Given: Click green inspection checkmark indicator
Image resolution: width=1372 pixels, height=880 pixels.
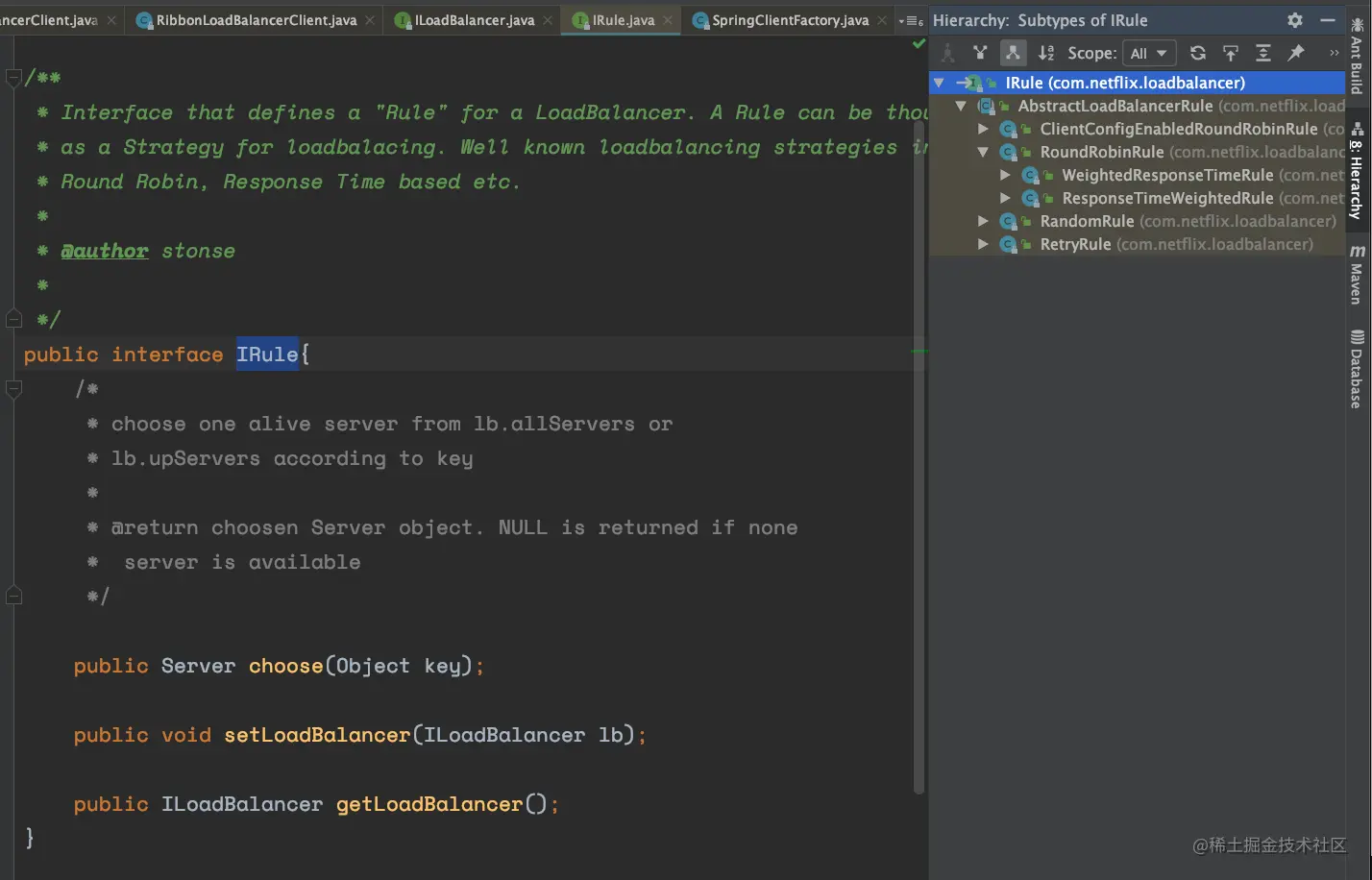Looking at the screenshot, I should pos(919,43).
